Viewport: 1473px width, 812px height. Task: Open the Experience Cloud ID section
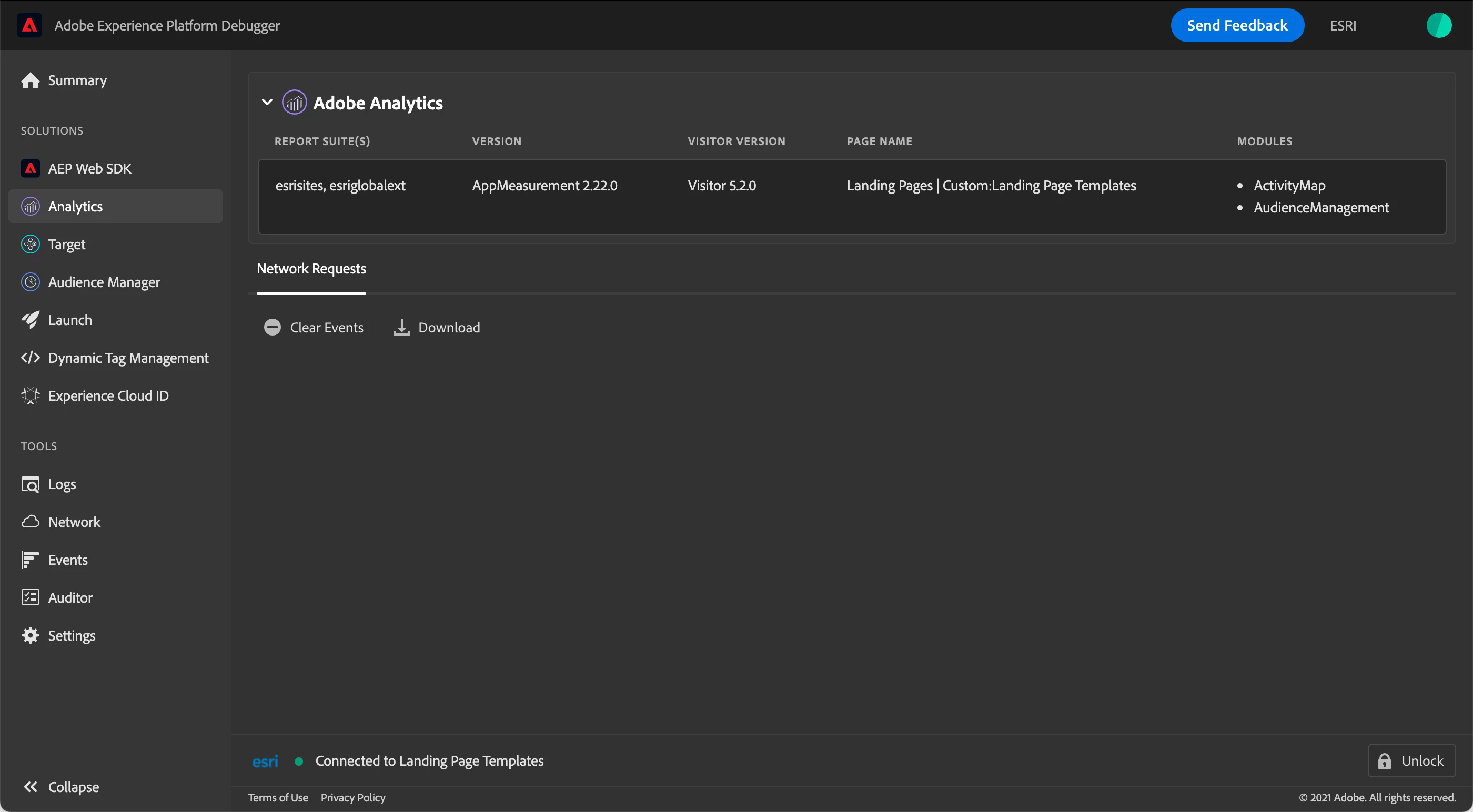coord(107,395)
